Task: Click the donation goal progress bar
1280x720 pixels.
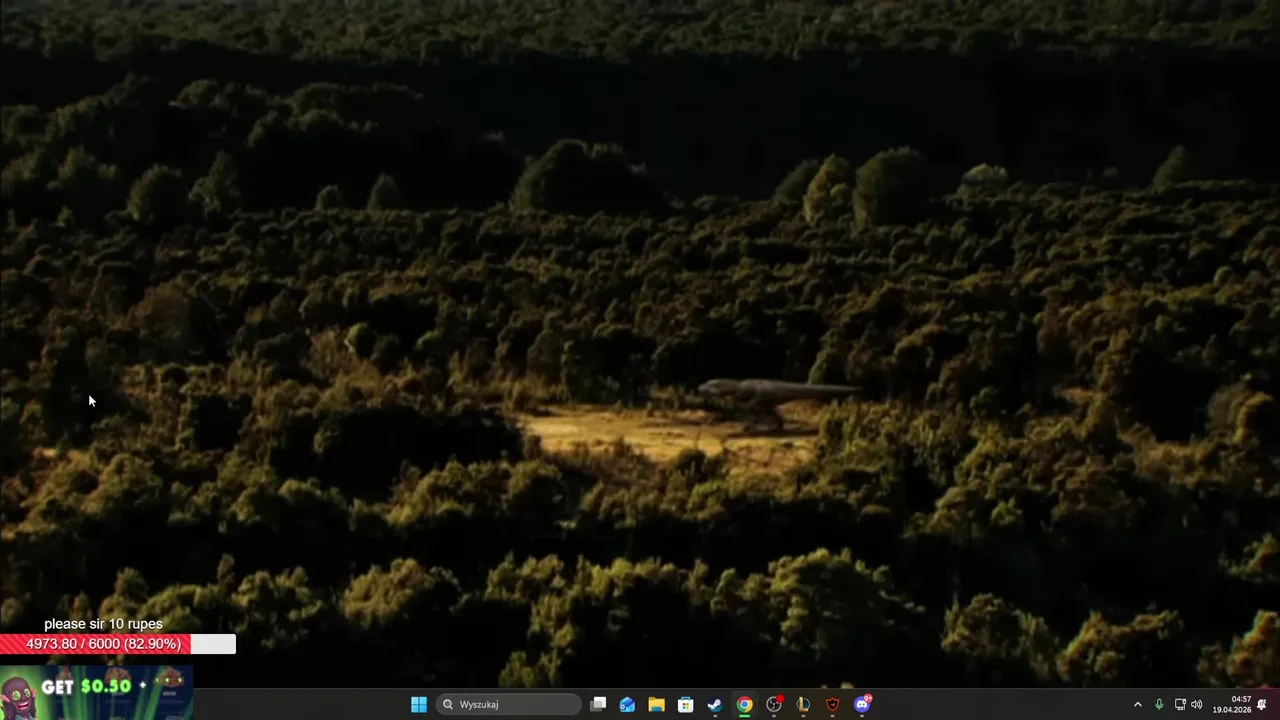Action: tap(118, 644)
